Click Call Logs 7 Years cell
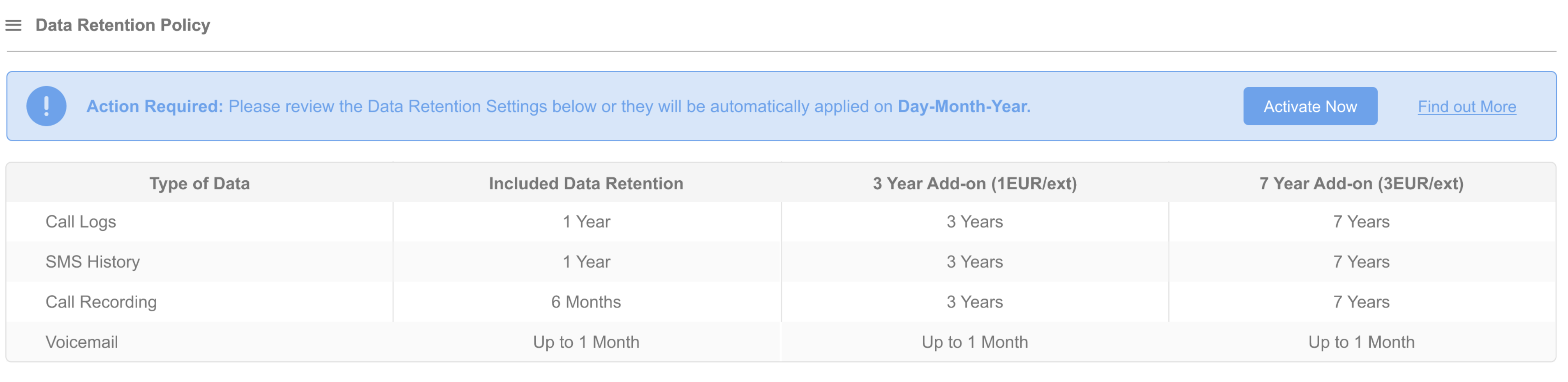This screenshot has width=1568, height=382. pyautogui.click(x=1362, y=222)
